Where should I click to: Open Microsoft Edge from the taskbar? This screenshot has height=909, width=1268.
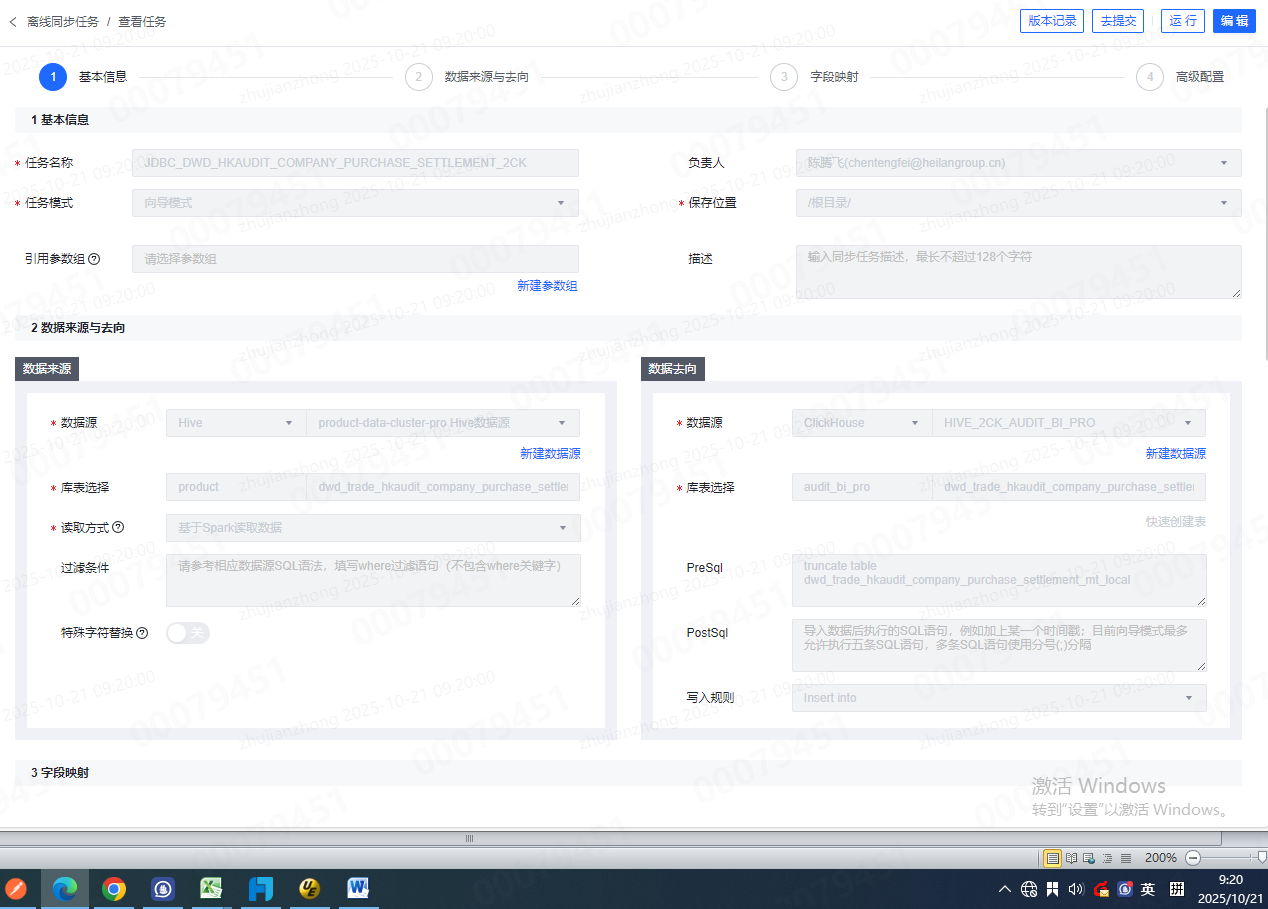[x=65, y=889]
